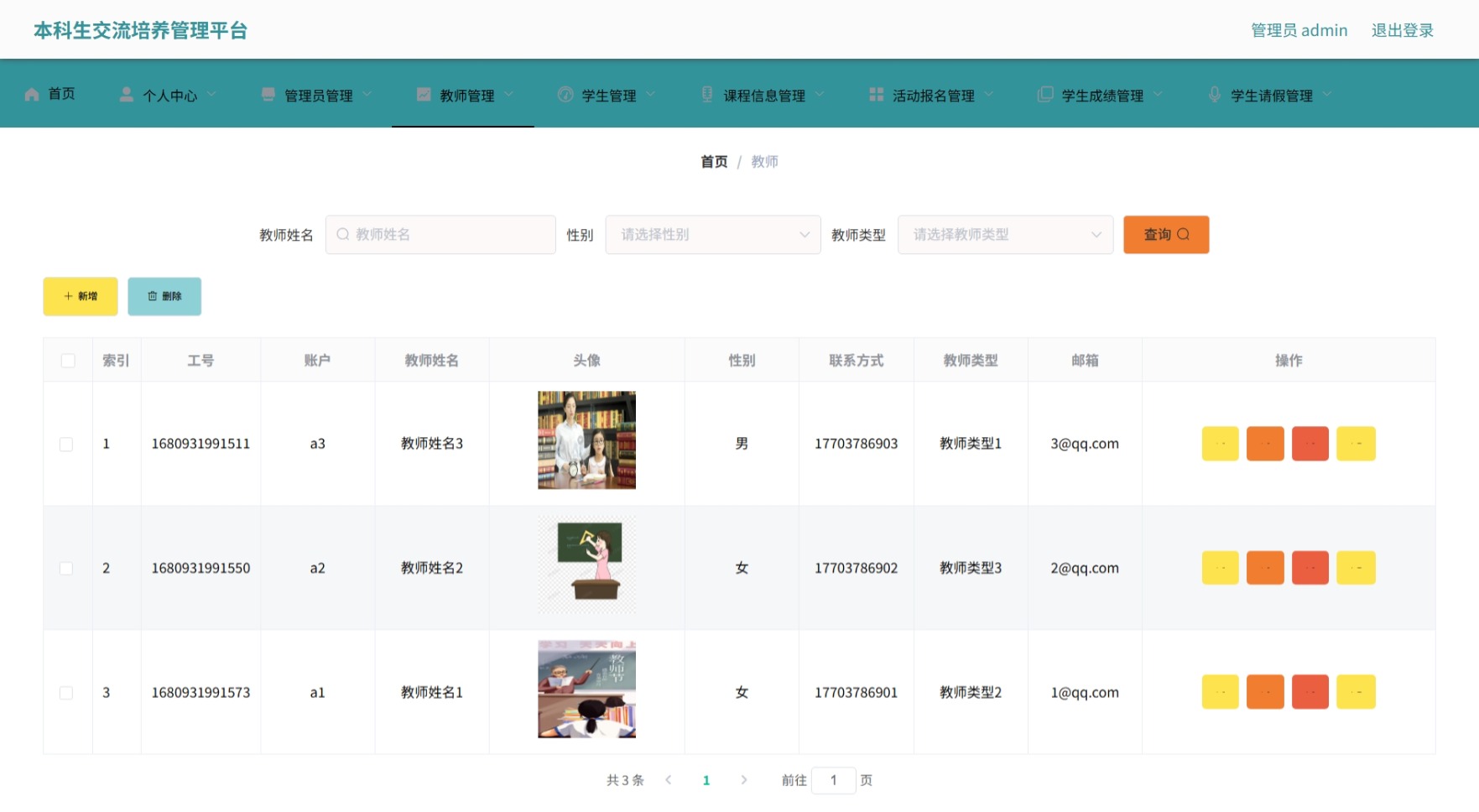The height and width of the screenshot is (812, 1479).
Task: Click cell 1680931991550
Action: pos(200,568)
